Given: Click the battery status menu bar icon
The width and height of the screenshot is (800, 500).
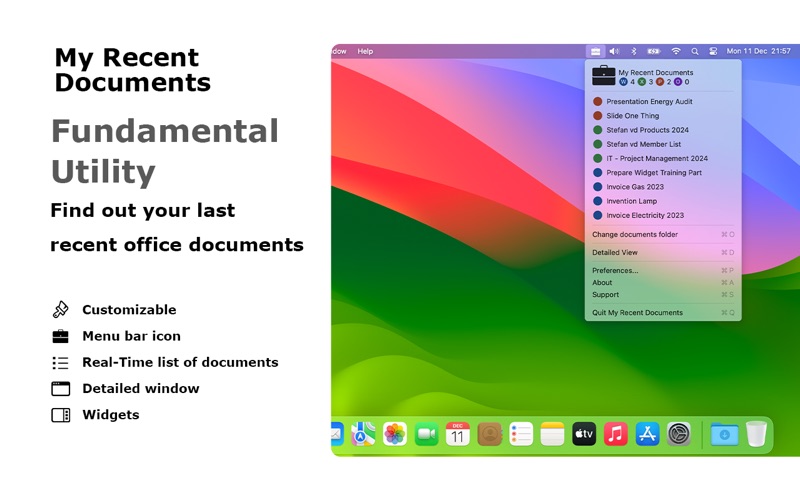Looking at the screenshot, I should [654, 51].
